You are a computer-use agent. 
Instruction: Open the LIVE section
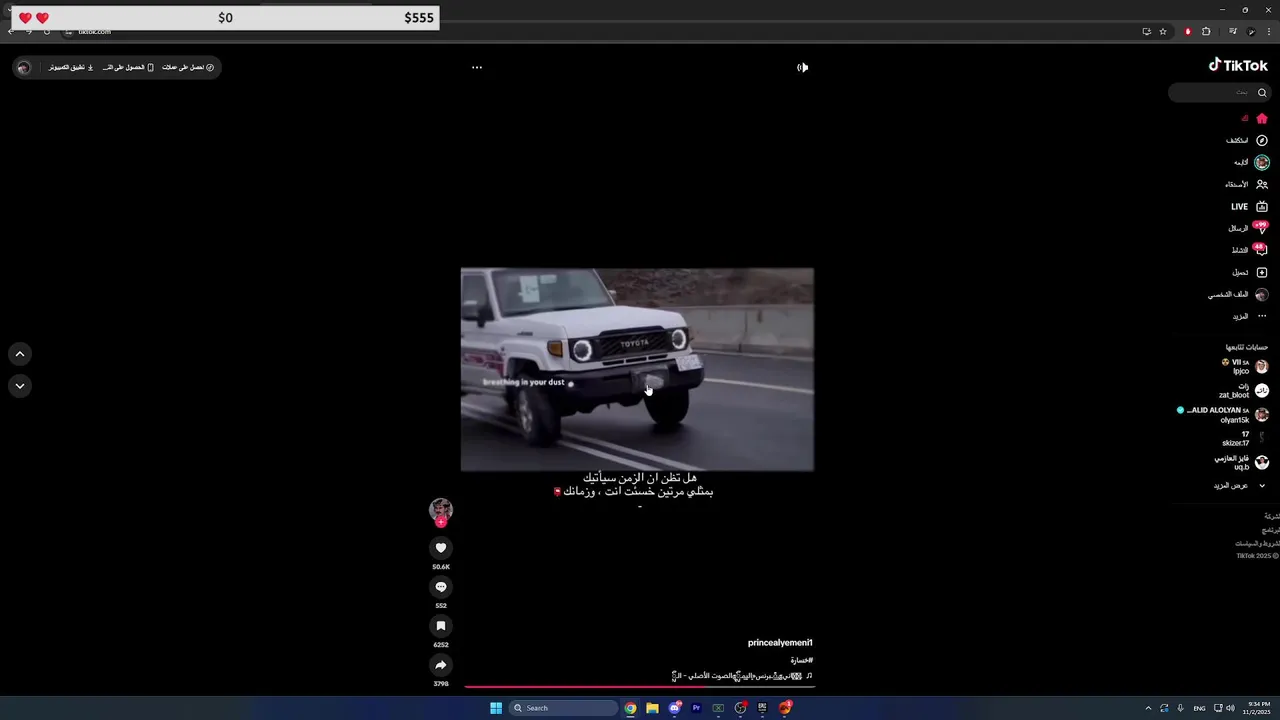(x=1249, y=206)
